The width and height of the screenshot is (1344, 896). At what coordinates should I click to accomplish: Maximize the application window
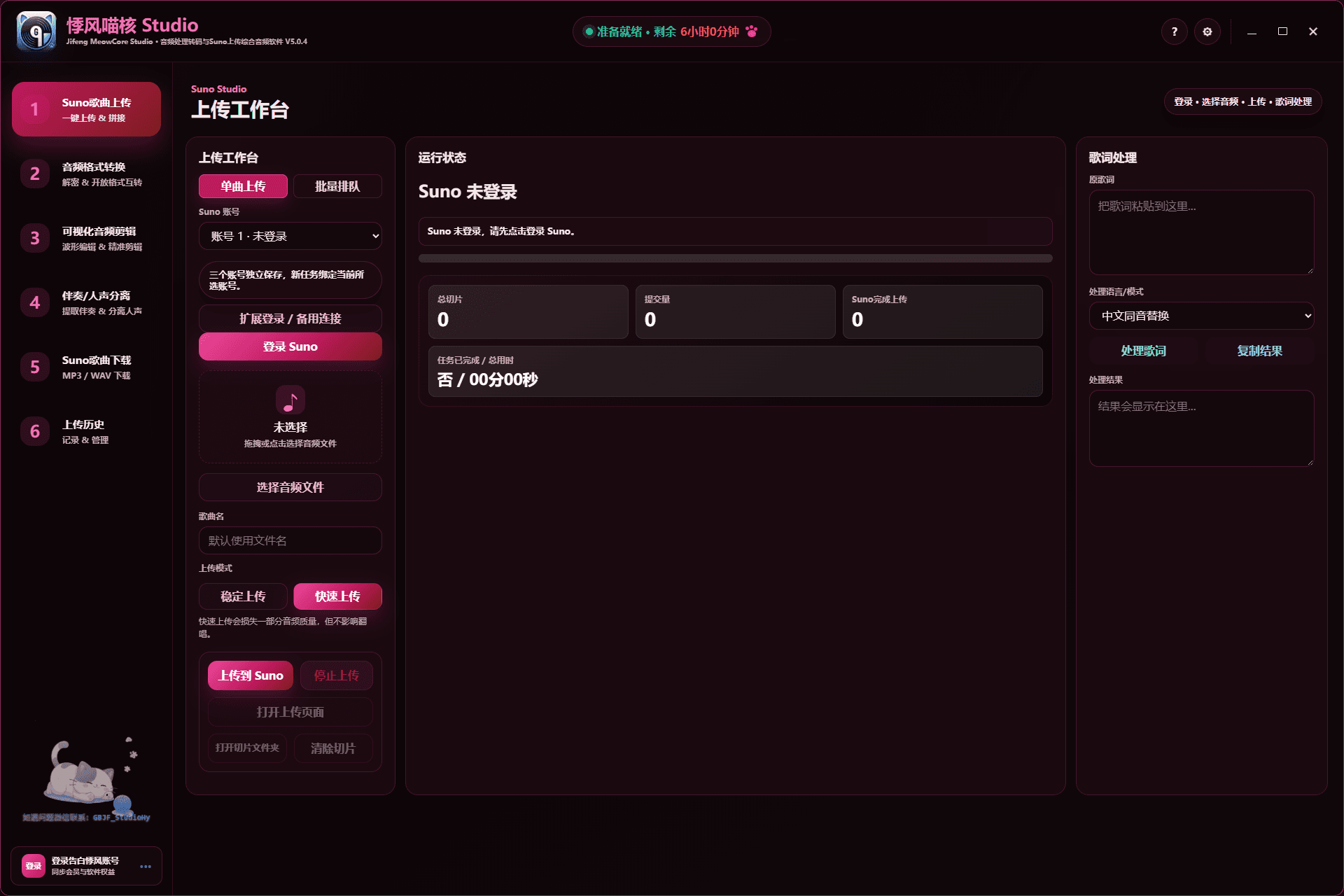pos(1282,31)
